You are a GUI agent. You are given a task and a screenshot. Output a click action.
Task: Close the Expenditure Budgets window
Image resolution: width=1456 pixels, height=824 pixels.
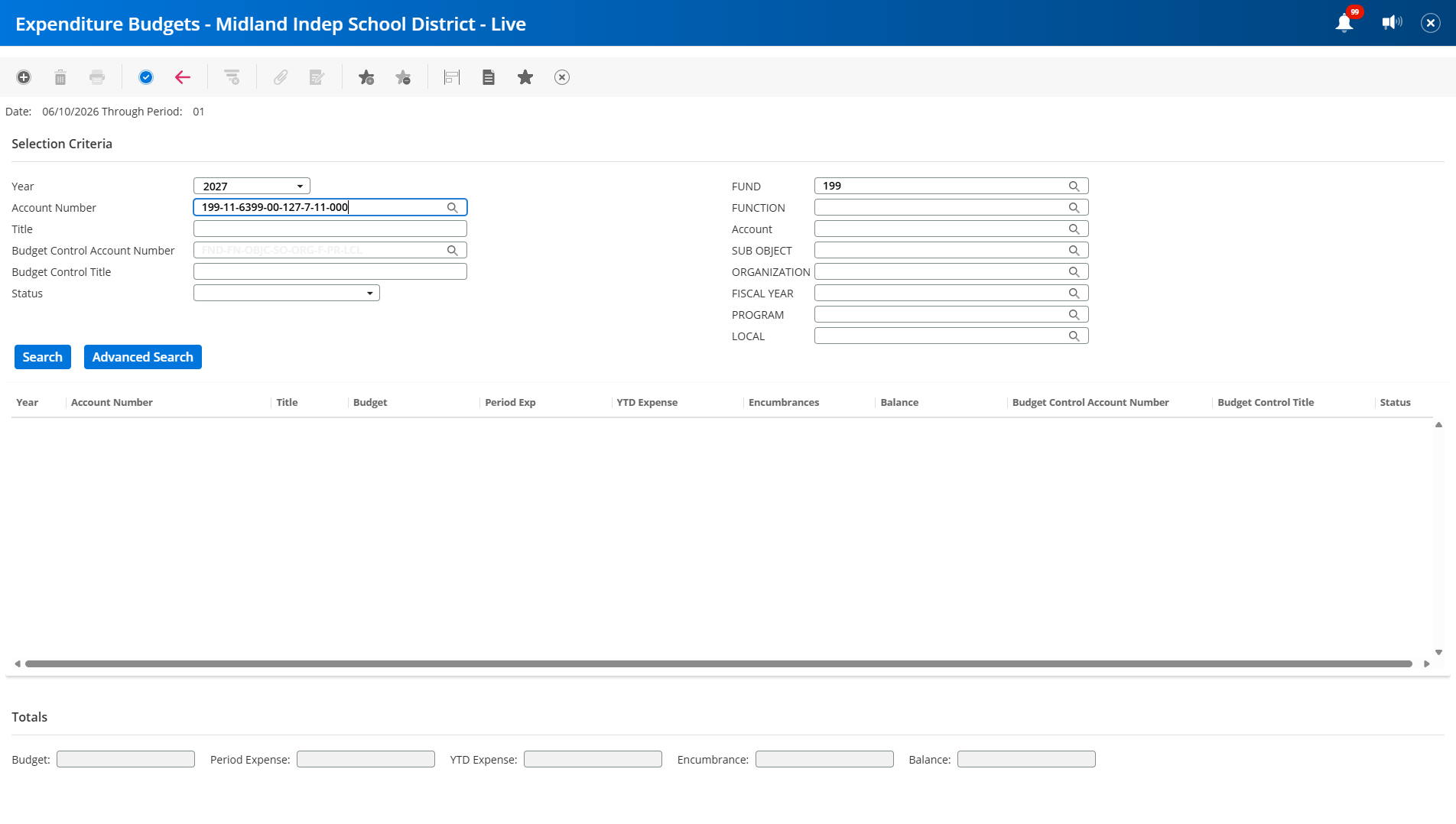point(1431,23)
